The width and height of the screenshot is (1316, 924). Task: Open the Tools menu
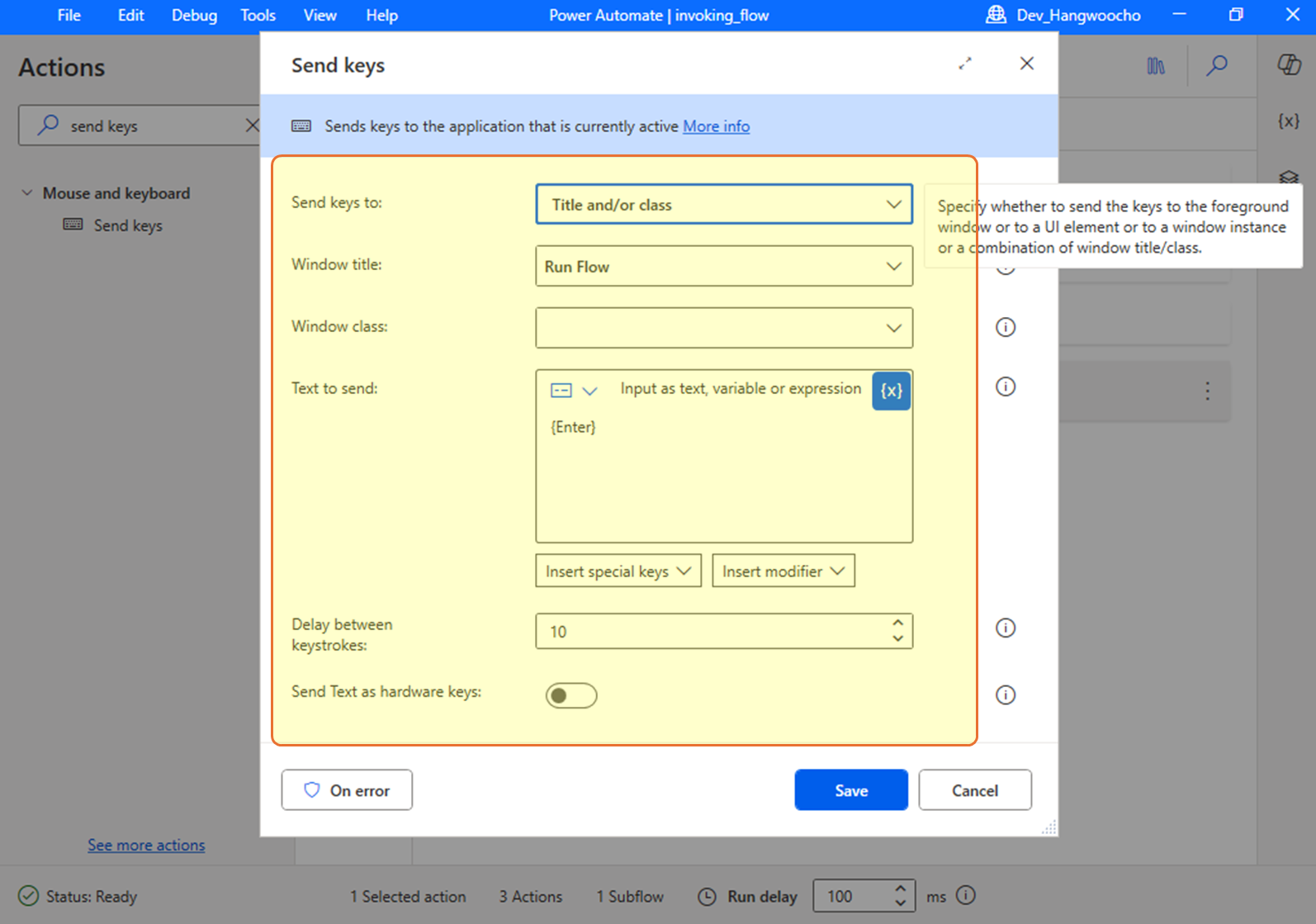(x=258, y=16)
